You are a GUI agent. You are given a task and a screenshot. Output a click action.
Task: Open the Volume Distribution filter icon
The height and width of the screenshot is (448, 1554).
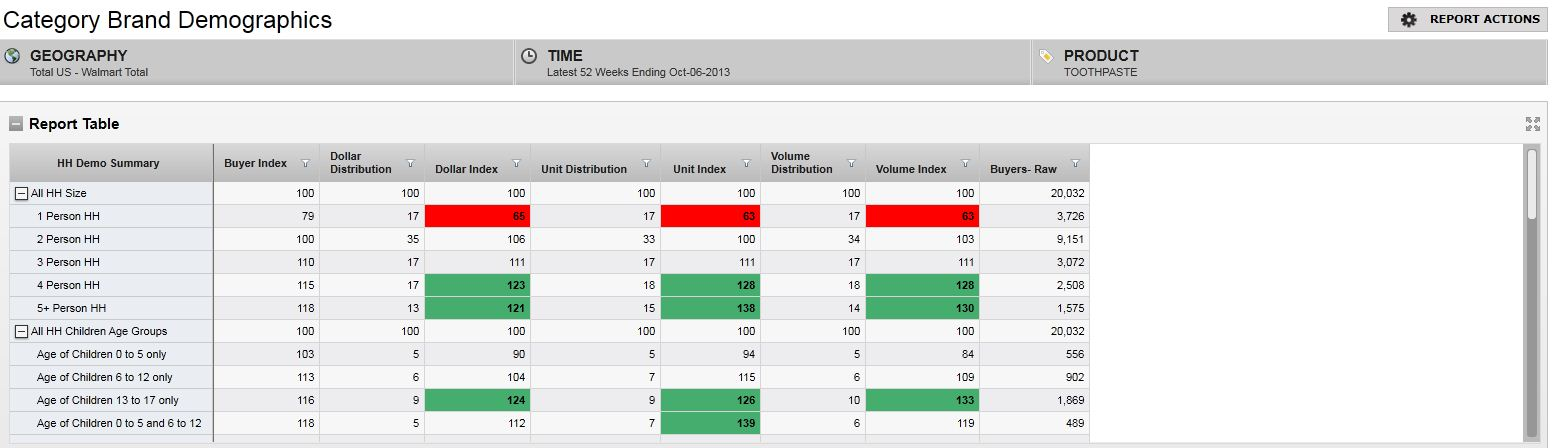[851, 163]
